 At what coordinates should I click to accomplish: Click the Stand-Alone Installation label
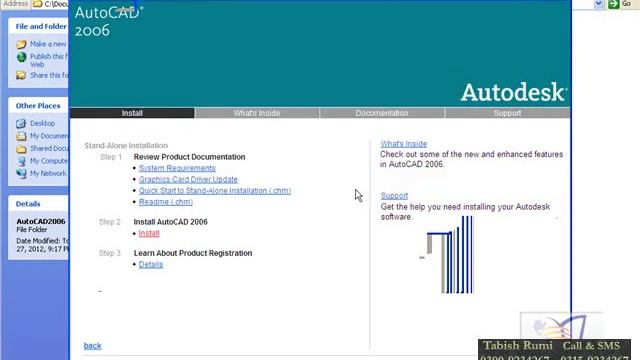(x=126, y=145)
